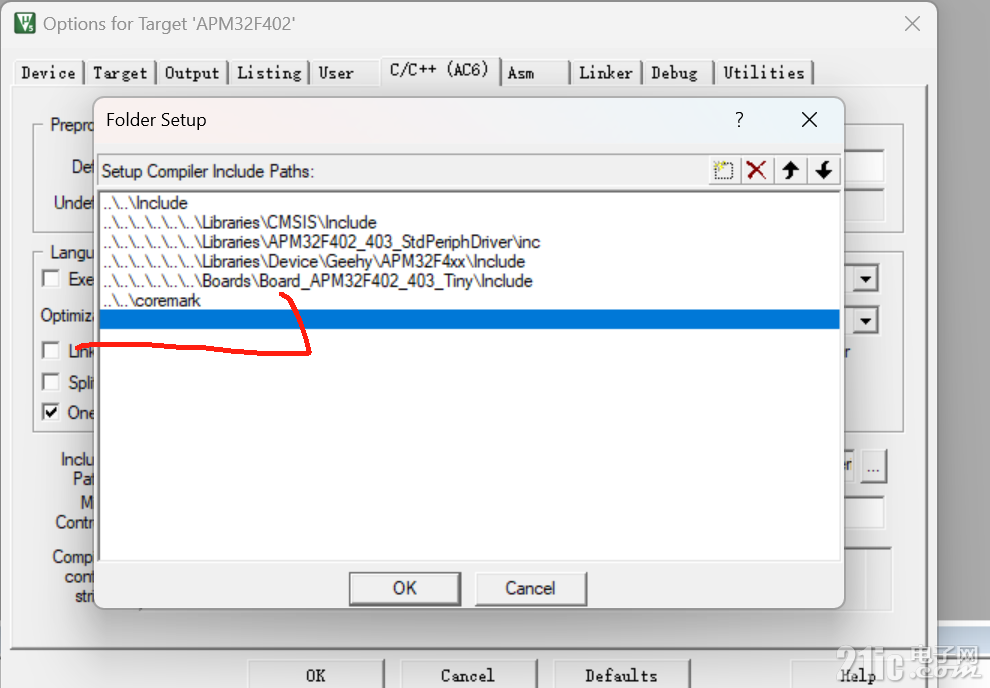Viewport: 990px width, 688px height.
Task: Switch to the Output tab
Action: (192, 73)
